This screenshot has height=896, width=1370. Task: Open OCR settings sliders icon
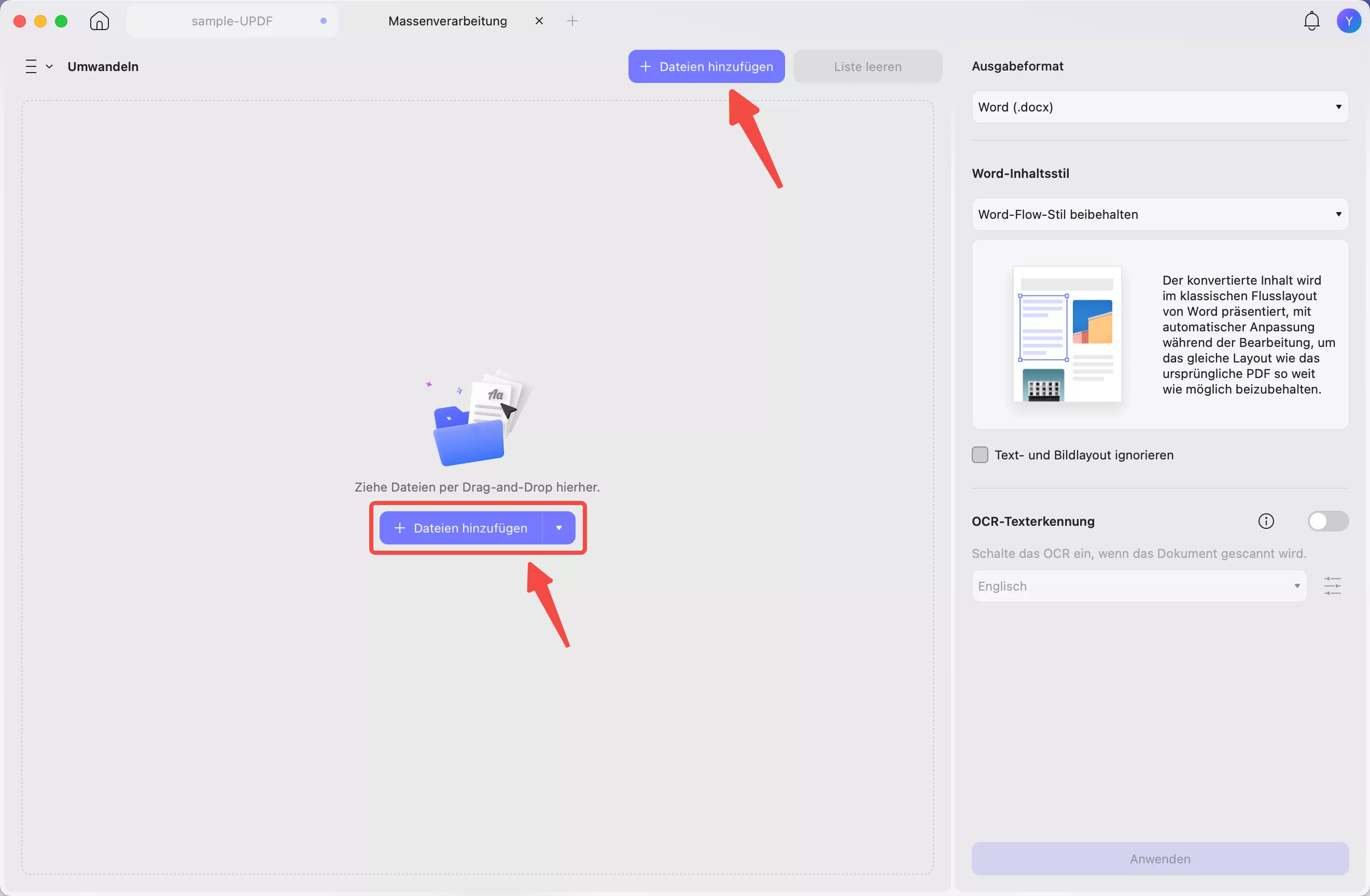pos(1332,586)
